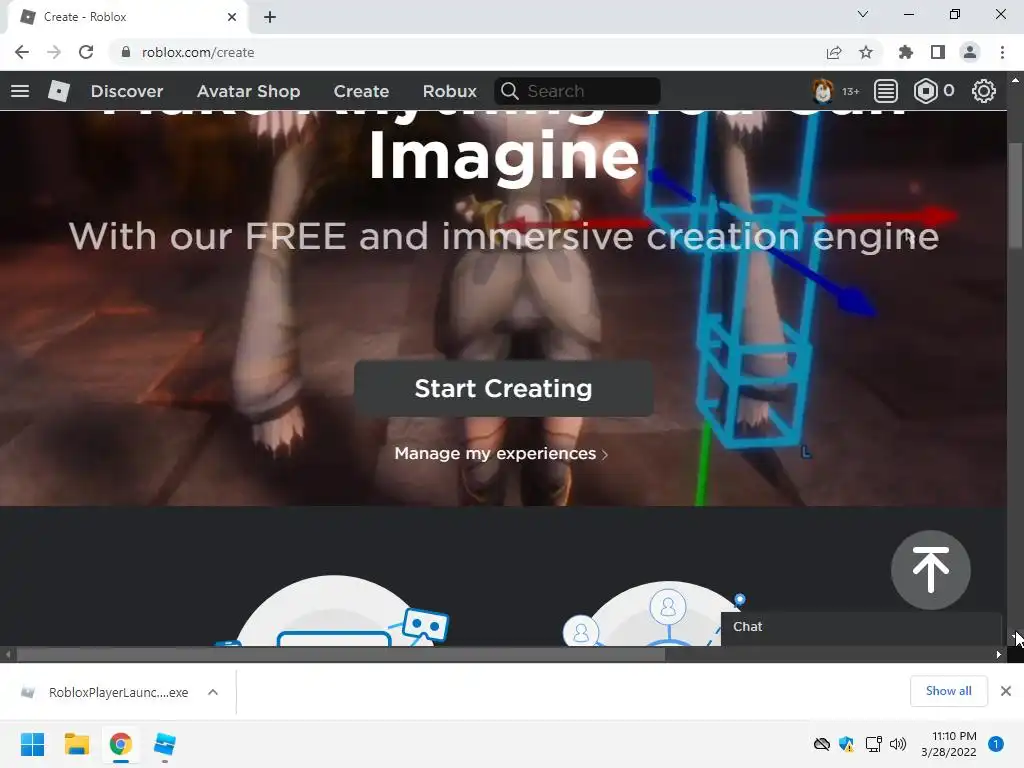Click Show all downloads
The image size is (1024, 768).
pyautogui.click(x=948, y=691)
